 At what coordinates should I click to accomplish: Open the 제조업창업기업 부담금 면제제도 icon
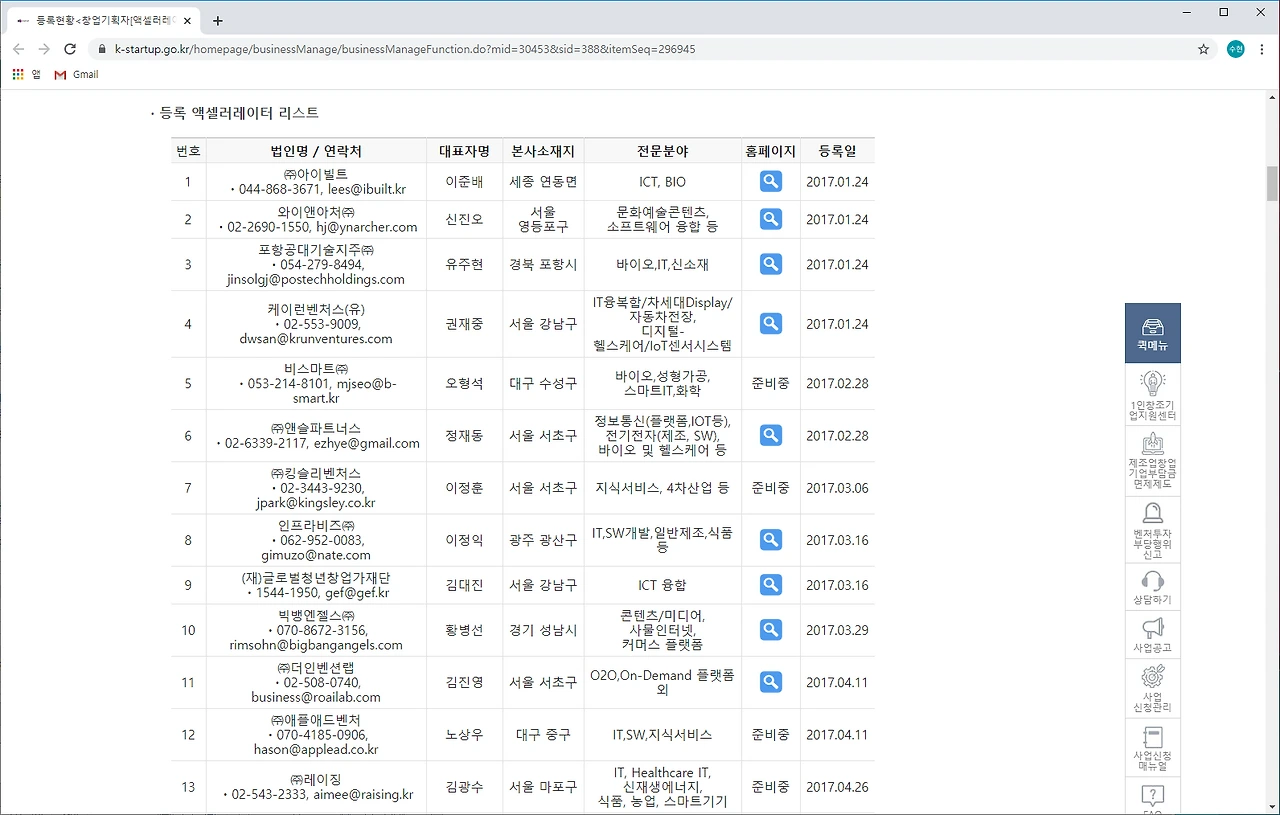click(1152, 455)
